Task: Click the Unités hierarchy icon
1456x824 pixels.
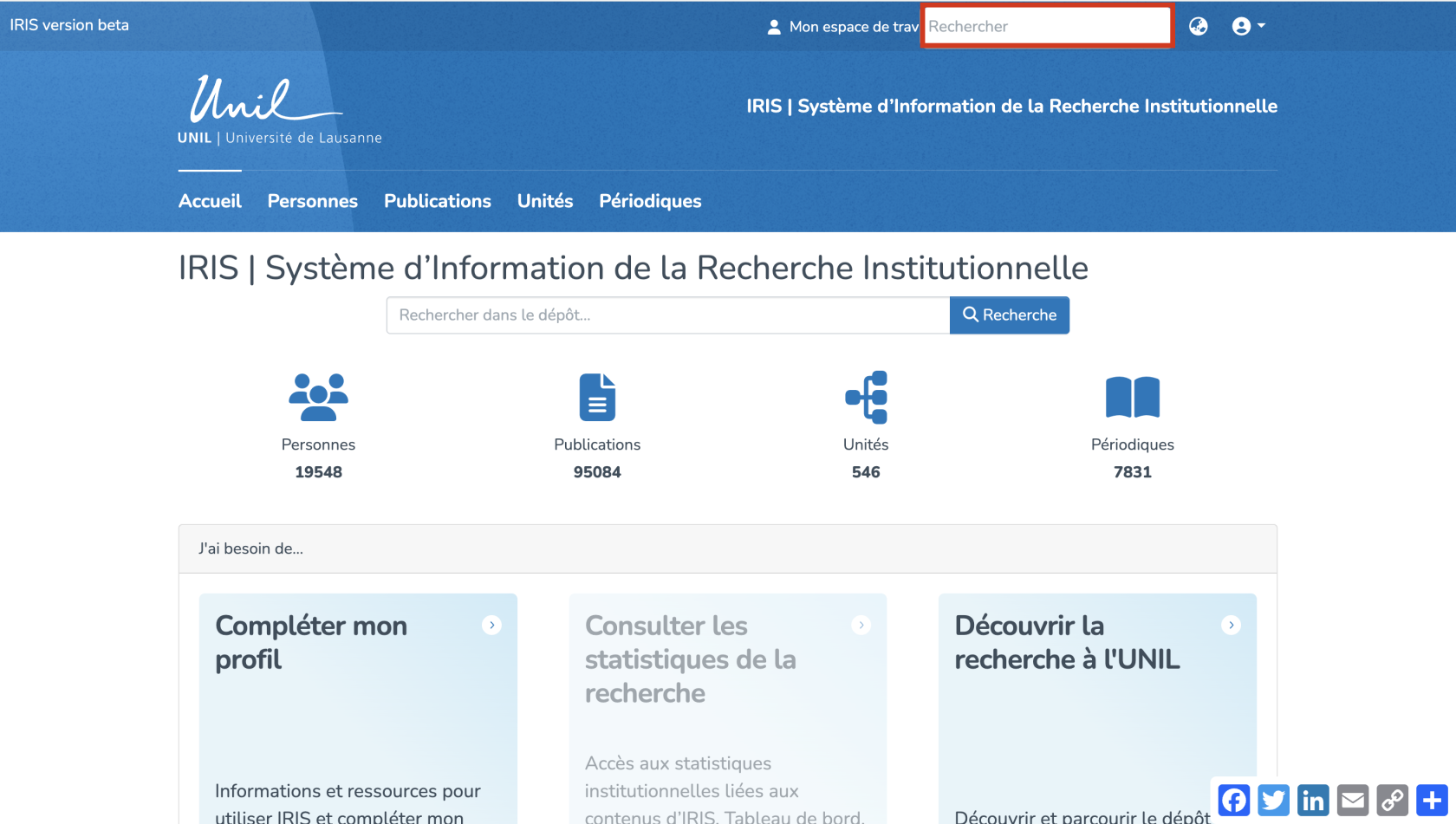Action: [866, 397]
